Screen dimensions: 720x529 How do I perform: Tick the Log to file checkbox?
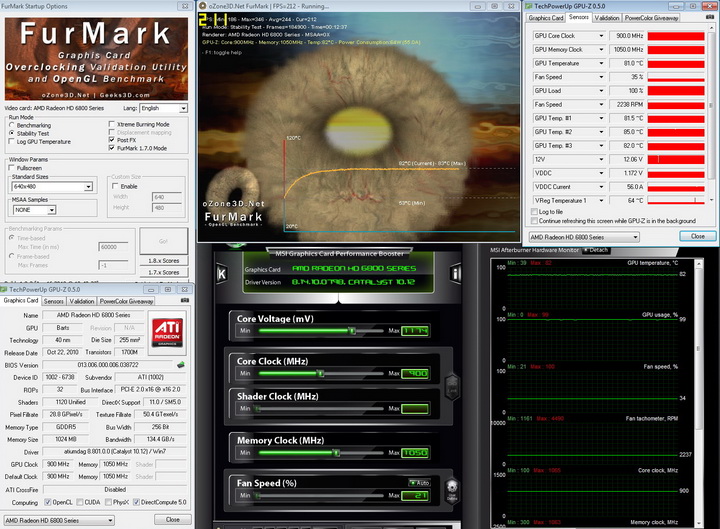(536, 212)
